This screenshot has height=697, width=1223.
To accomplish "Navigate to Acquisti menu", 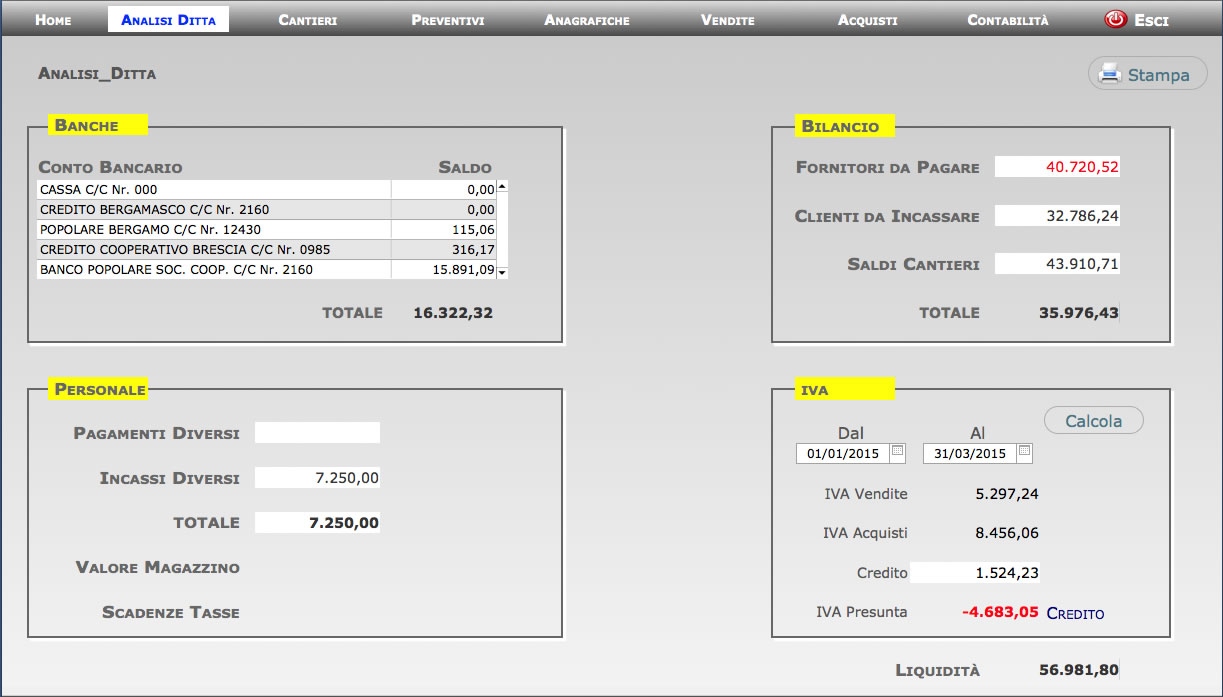I will 867,20.
